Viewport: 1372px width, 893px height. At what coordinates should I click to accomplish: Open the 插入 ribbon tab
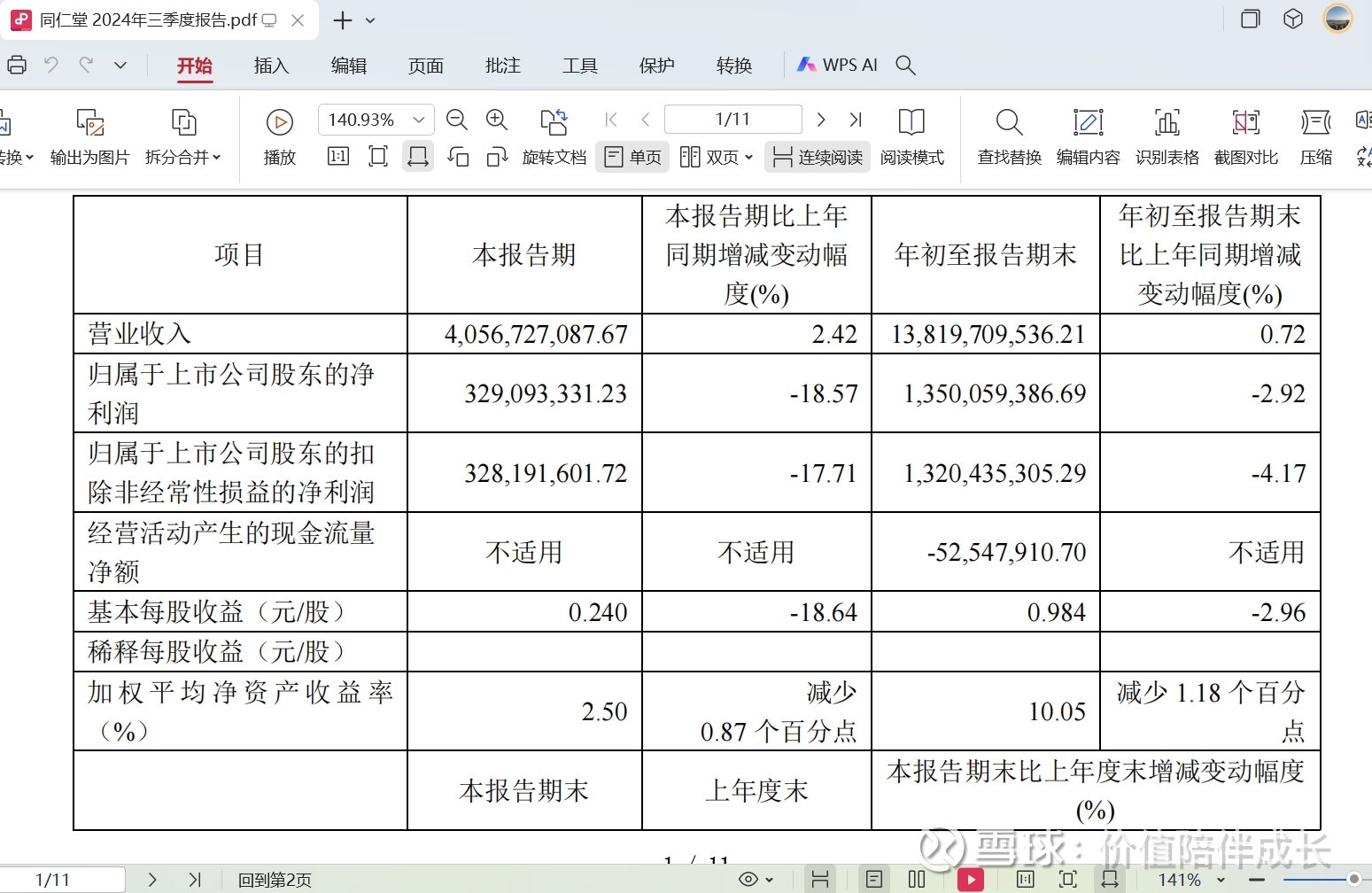pyautogui.click(x=271, y=66)
